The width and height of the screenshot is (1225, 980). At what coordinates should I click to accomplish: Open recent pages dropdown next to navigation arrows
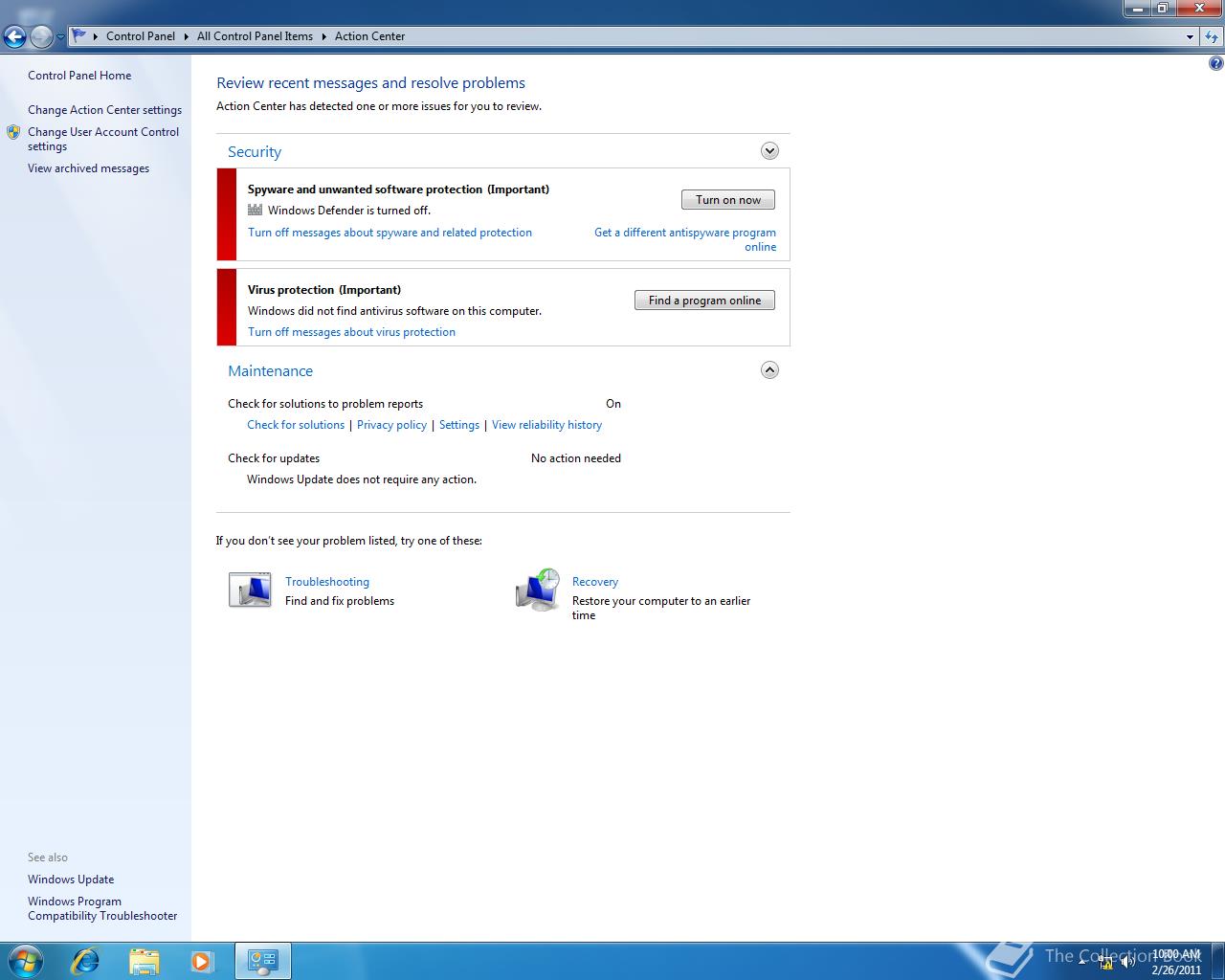click(60, 37)
